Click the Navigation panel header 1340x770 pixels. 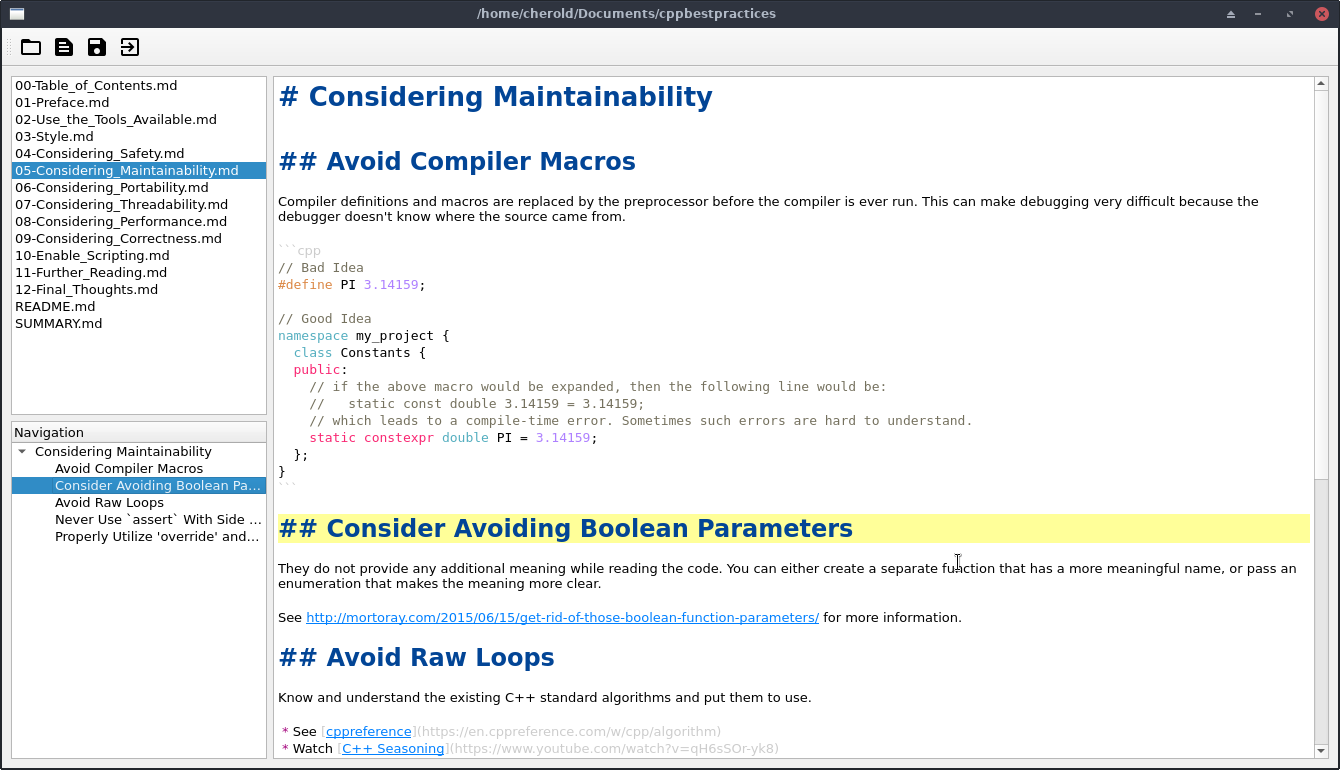(x=139, y=433)
